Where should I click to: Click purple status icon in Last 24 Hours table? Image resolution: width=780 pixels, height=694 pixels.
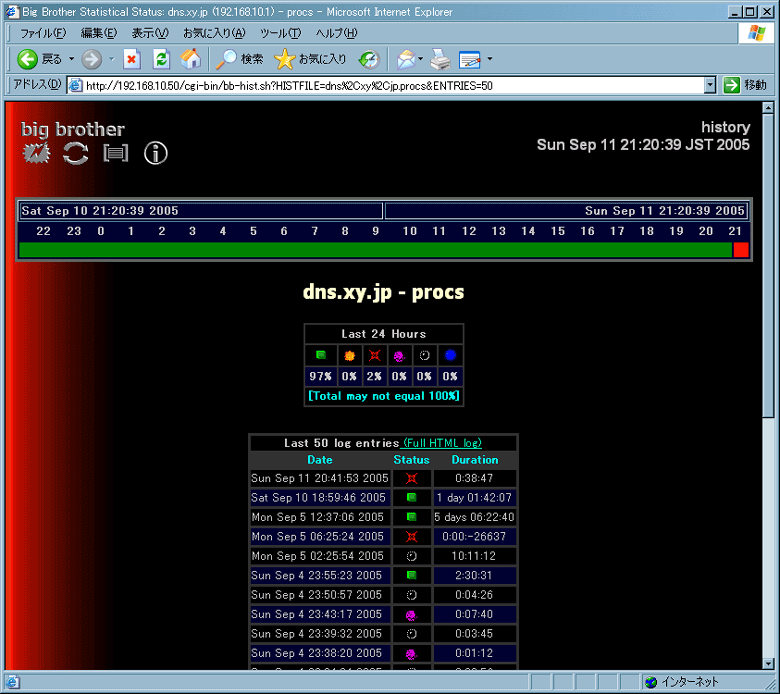point(399,356)
